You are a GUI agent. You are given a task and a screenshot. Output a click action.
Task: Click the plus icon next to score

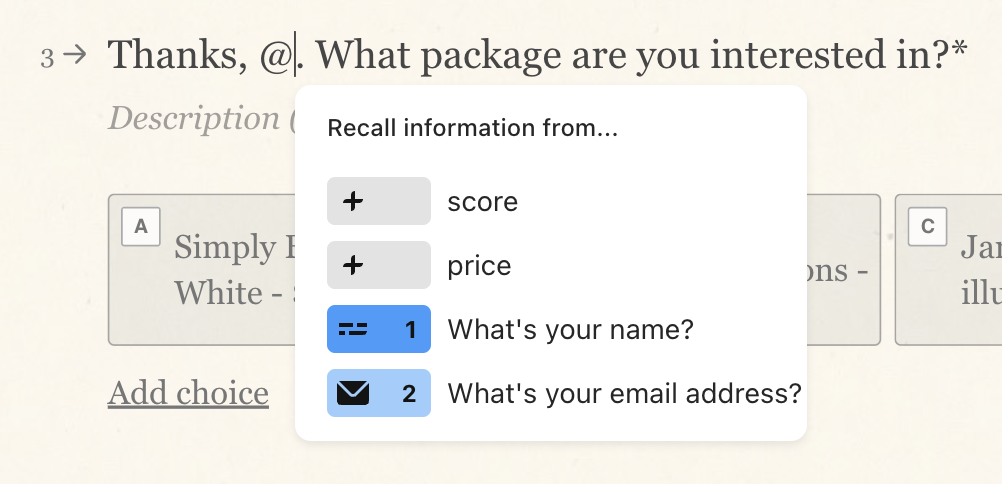point(353,201)
